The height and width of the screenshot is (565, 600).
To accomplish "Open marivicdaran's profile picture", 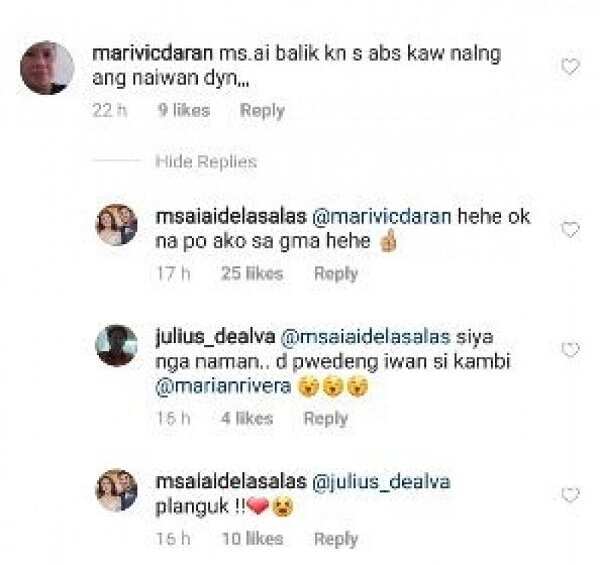I will (x=47, y=67).
